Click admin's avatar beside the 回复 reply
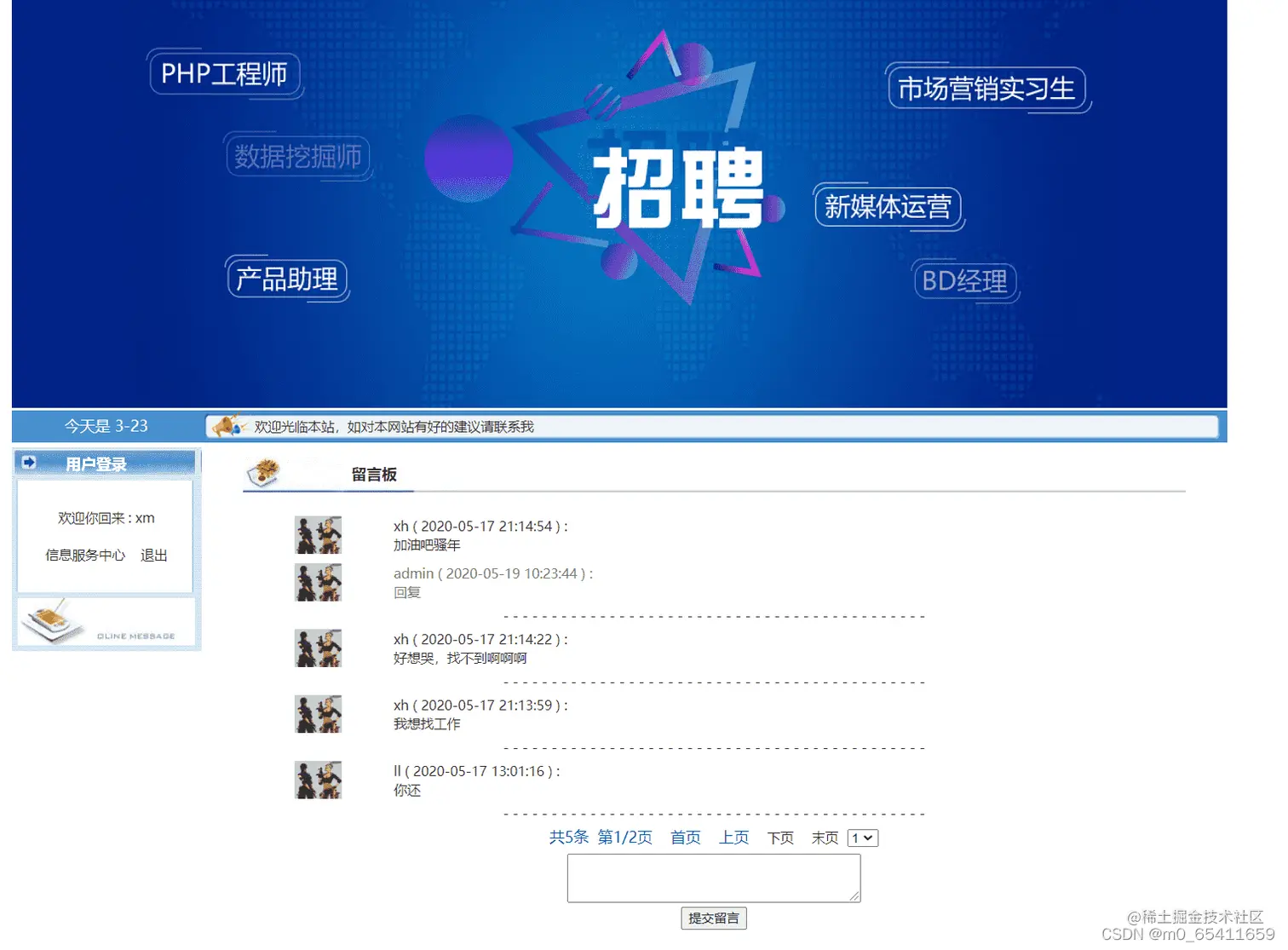Image resolution: width=1288 pixels, height=950 pixels. (x=318, y=583)
